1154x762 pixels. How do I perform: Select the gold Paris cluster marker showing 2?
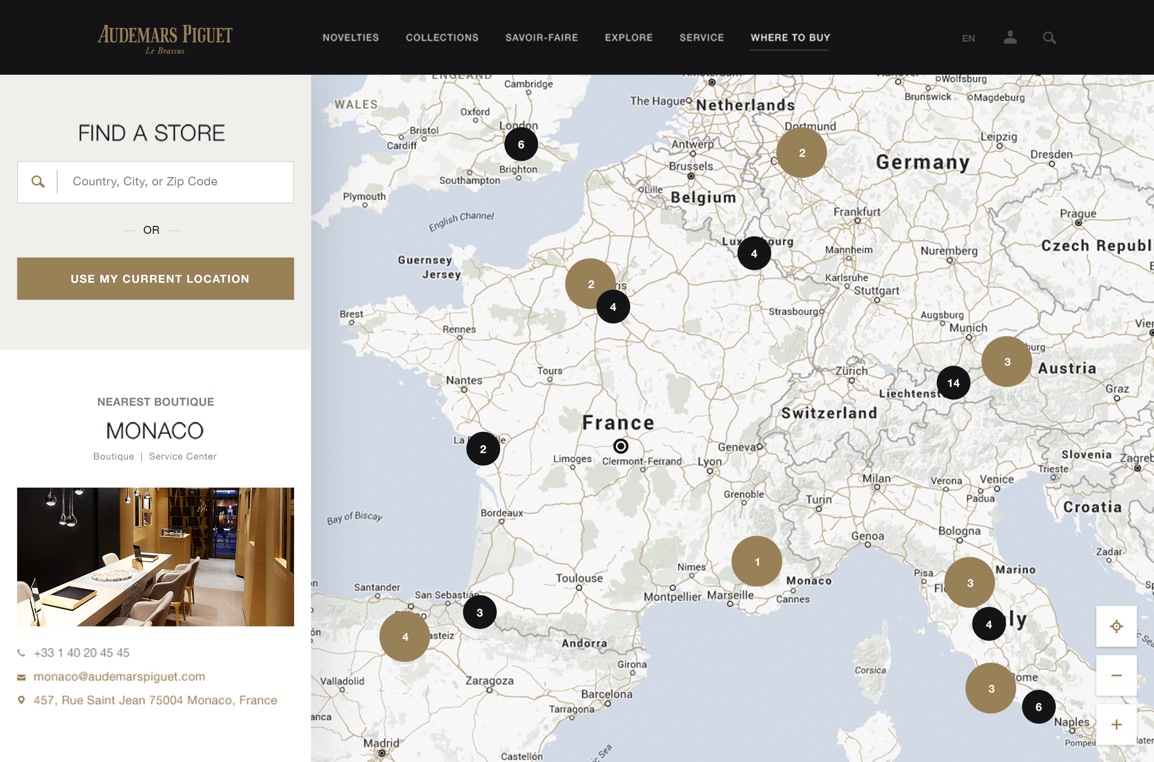coord(590,283)
